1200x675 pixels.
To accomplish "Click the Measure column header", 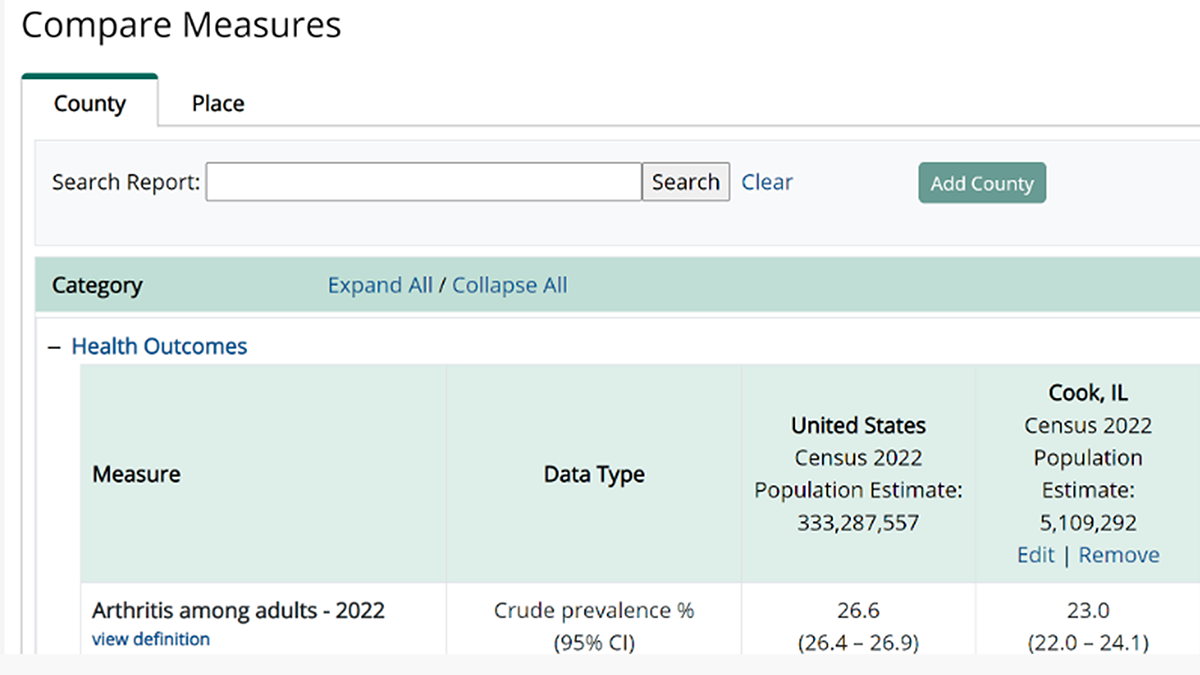I will [x=137, y=474].
